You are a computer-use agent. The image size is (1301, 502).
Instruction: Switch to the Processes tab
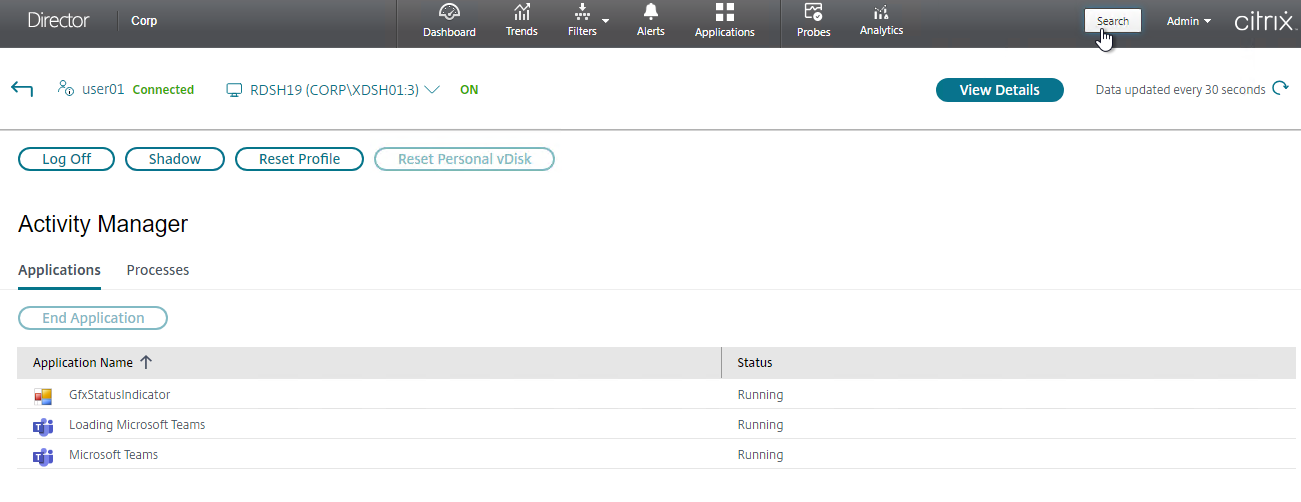point(158,270)
